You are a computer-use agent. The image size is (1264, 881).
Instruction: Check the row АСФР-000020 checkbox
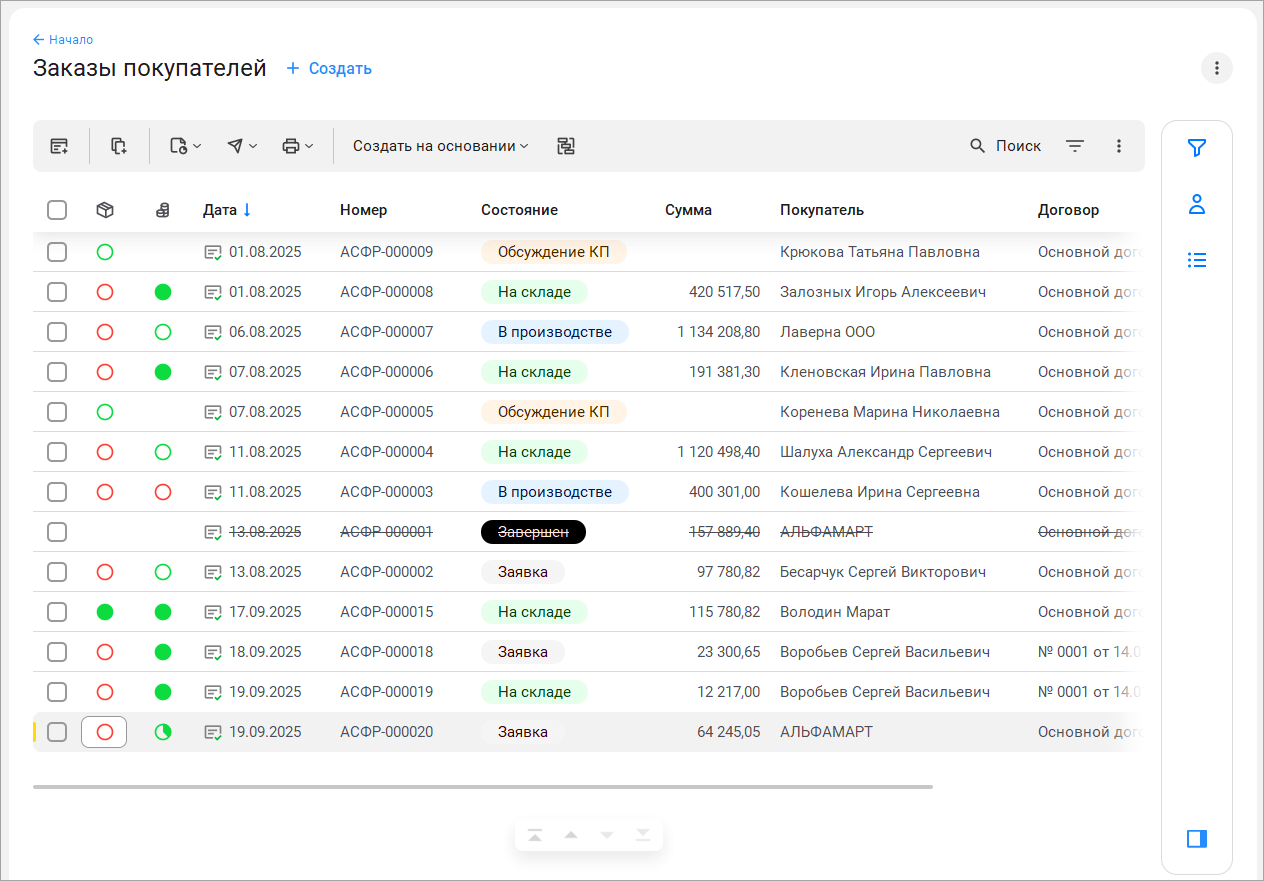point(57,732)
